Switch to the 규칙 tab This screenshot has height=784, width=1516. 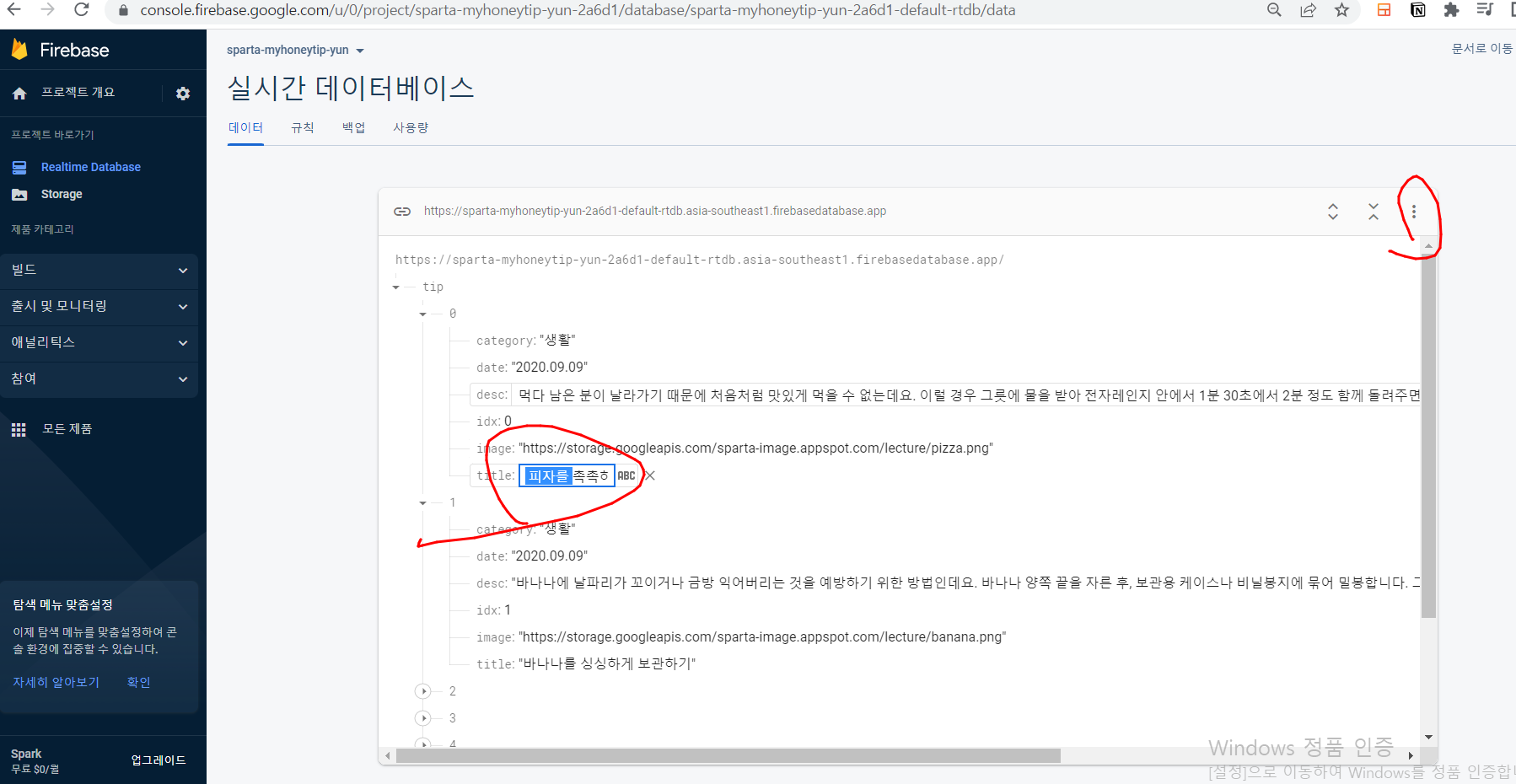pyautogui.click(x=303, y=128)
